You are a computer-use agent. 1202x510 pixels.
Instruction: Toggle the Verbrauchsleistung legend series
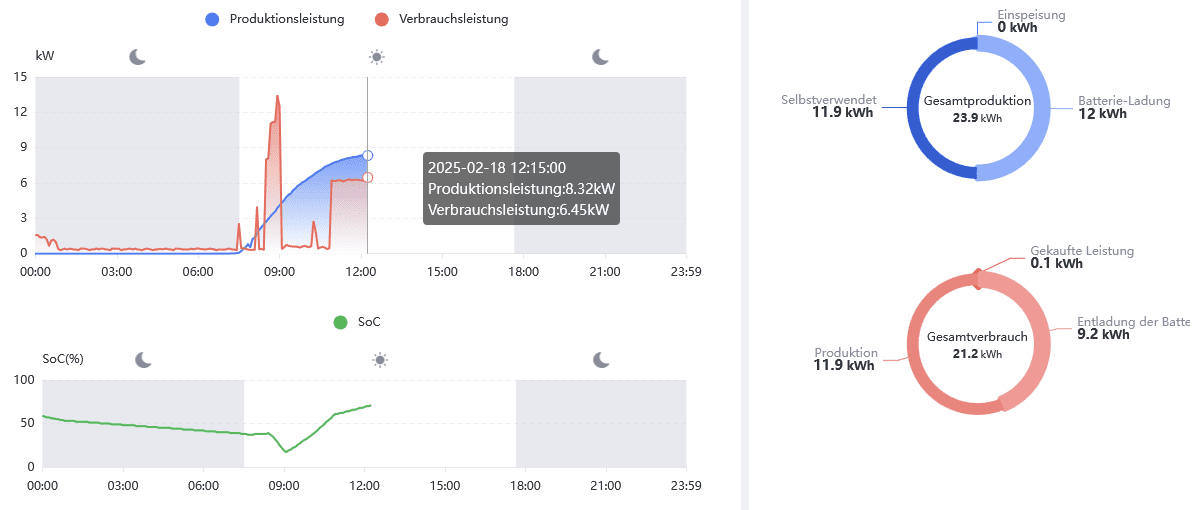441,19
